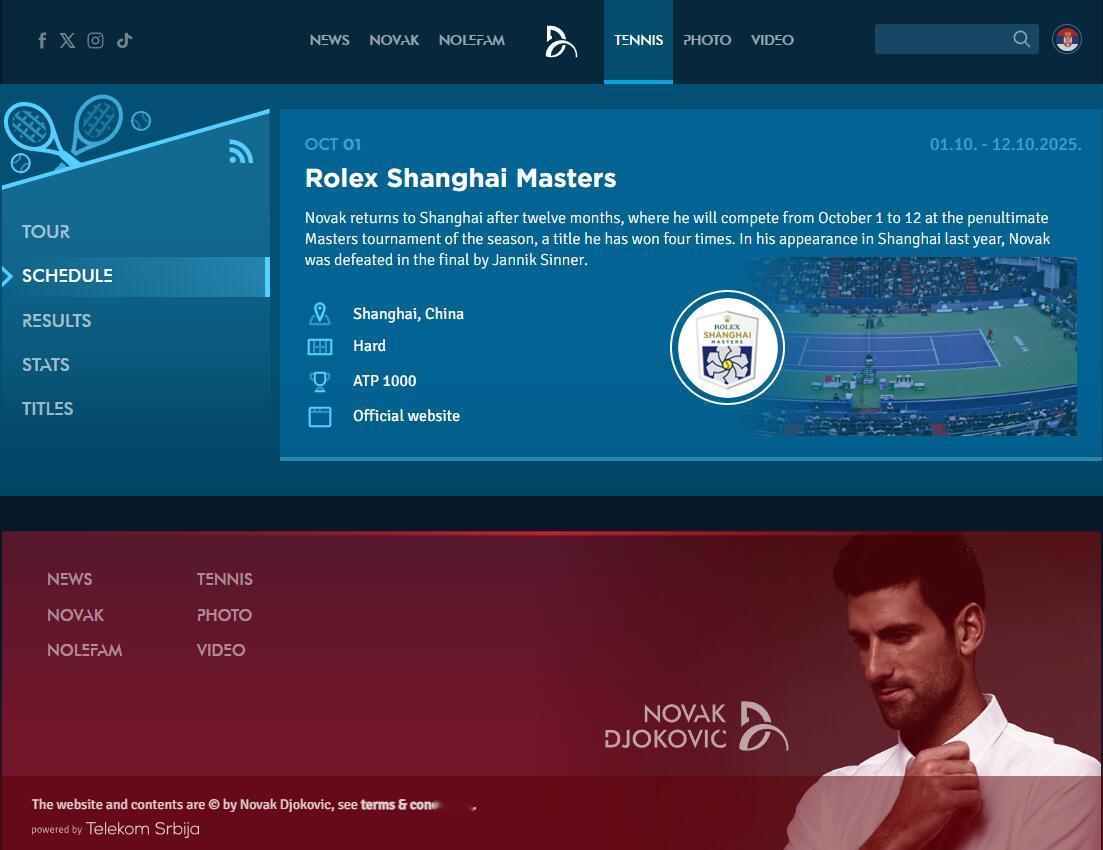Select TITLES in the sidebar menu
This screenshot has width=1103, height=850.
(47, 409)
